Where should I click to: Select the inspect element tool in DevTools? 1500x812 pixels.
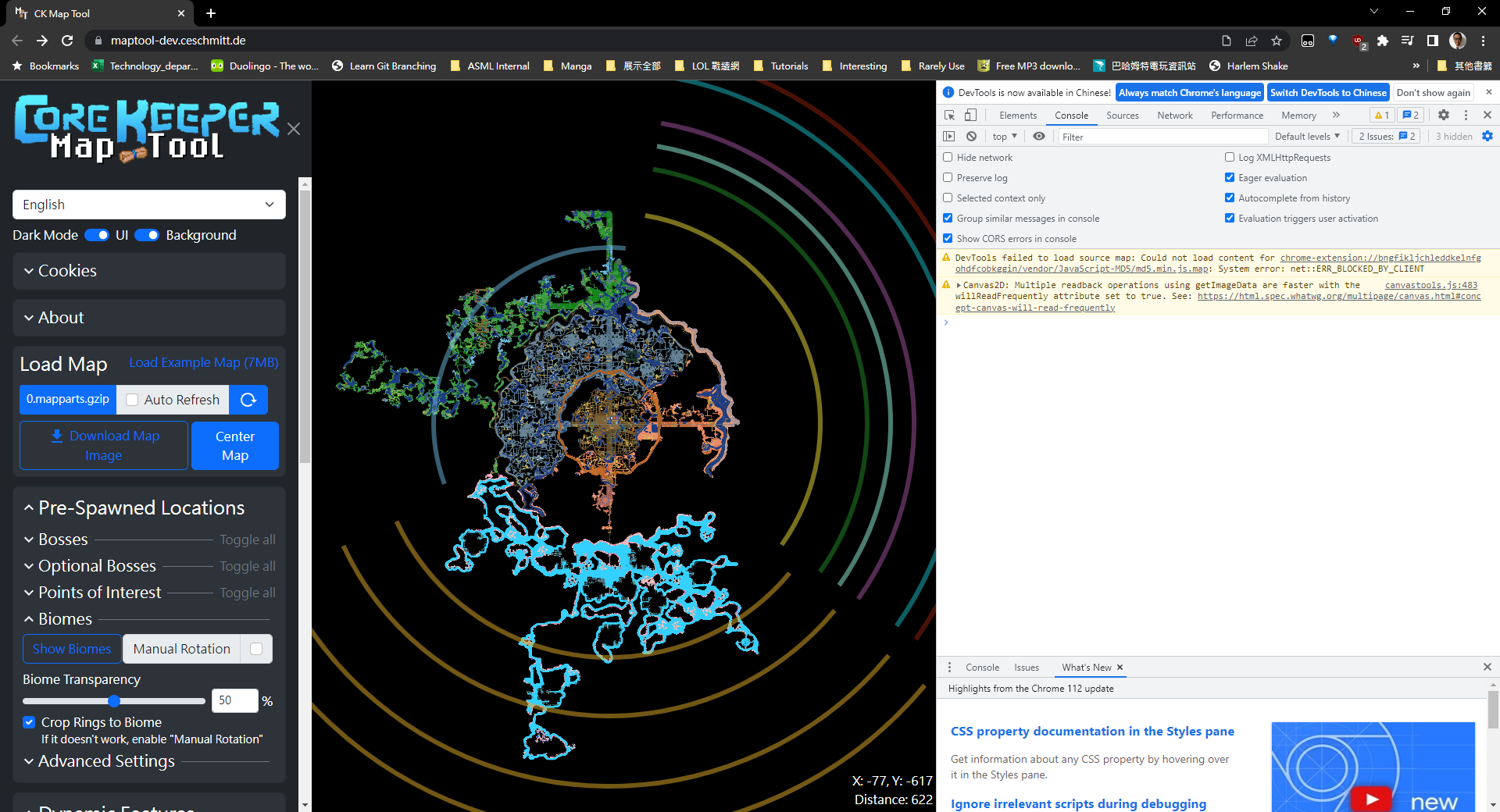(949, 115)
